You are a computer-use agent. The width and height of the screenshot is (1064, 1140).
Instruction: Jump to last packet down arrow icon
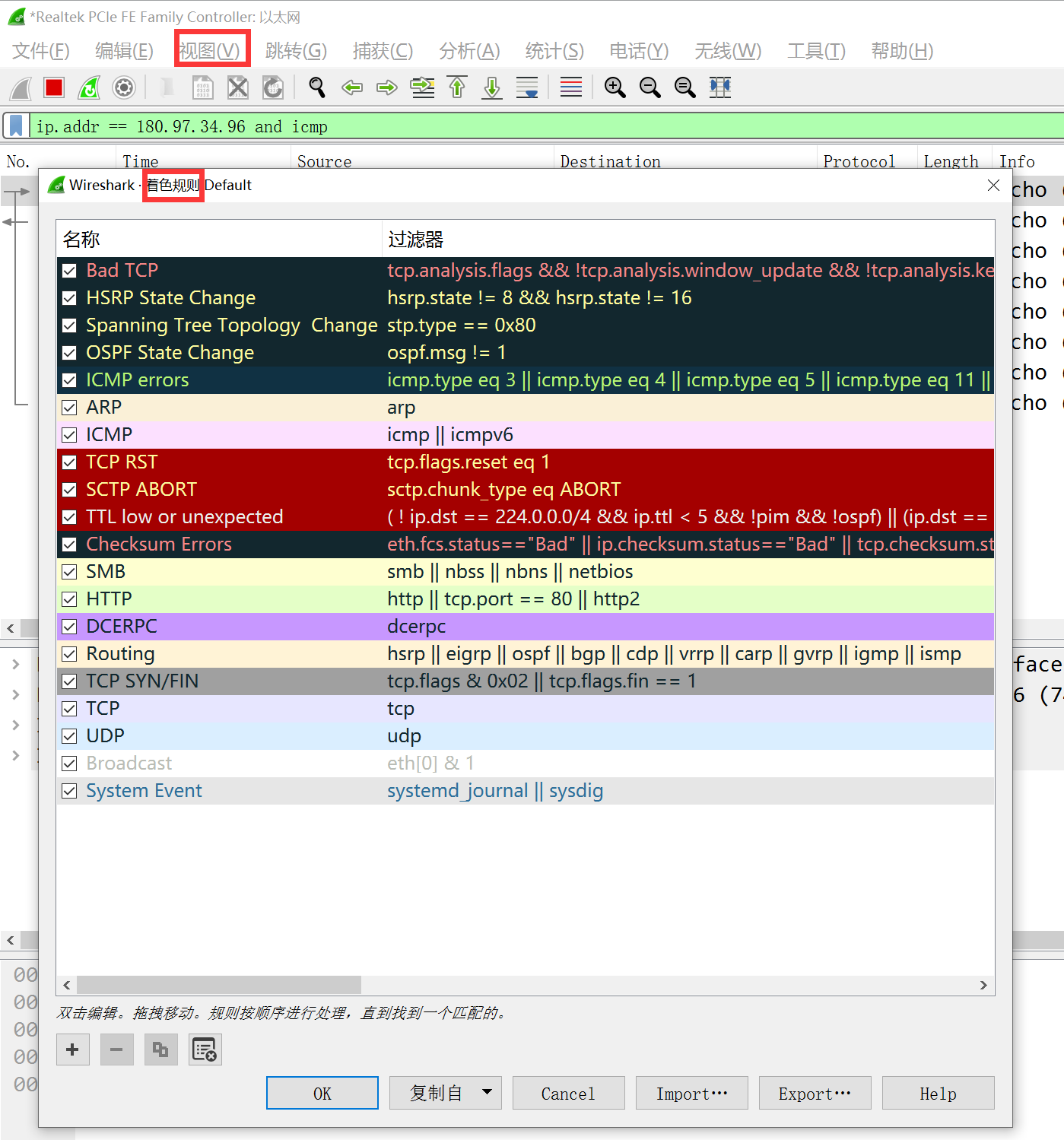point(492,88)
